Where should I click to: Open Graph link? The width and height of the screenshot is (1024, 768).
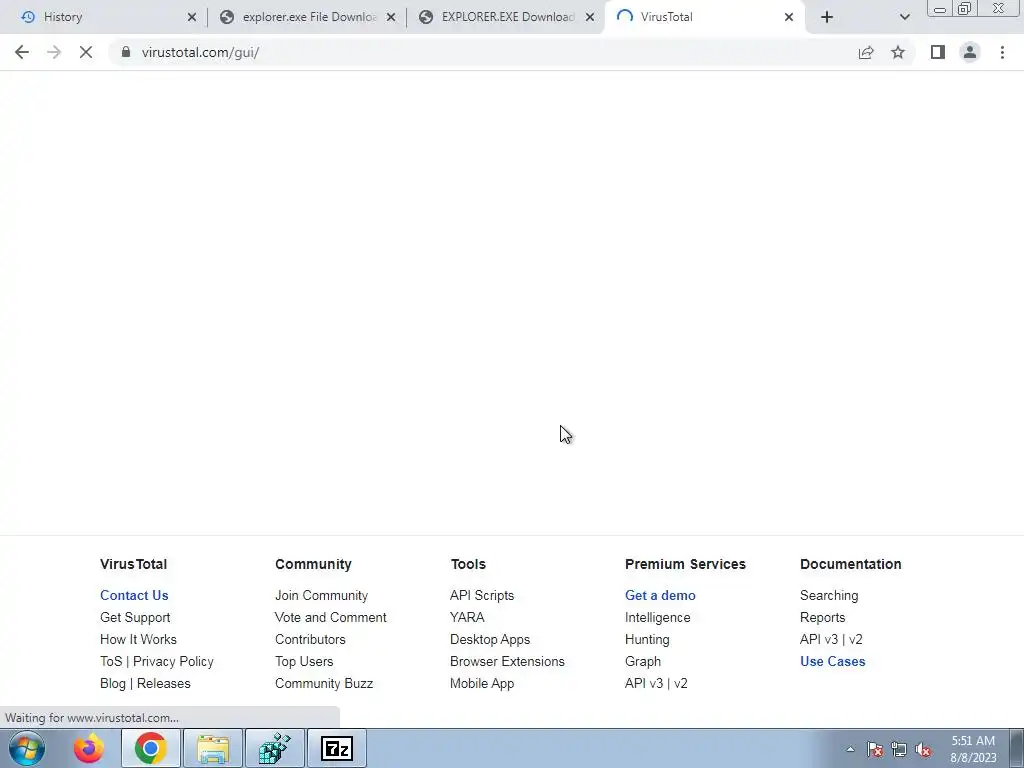[643, 661]
